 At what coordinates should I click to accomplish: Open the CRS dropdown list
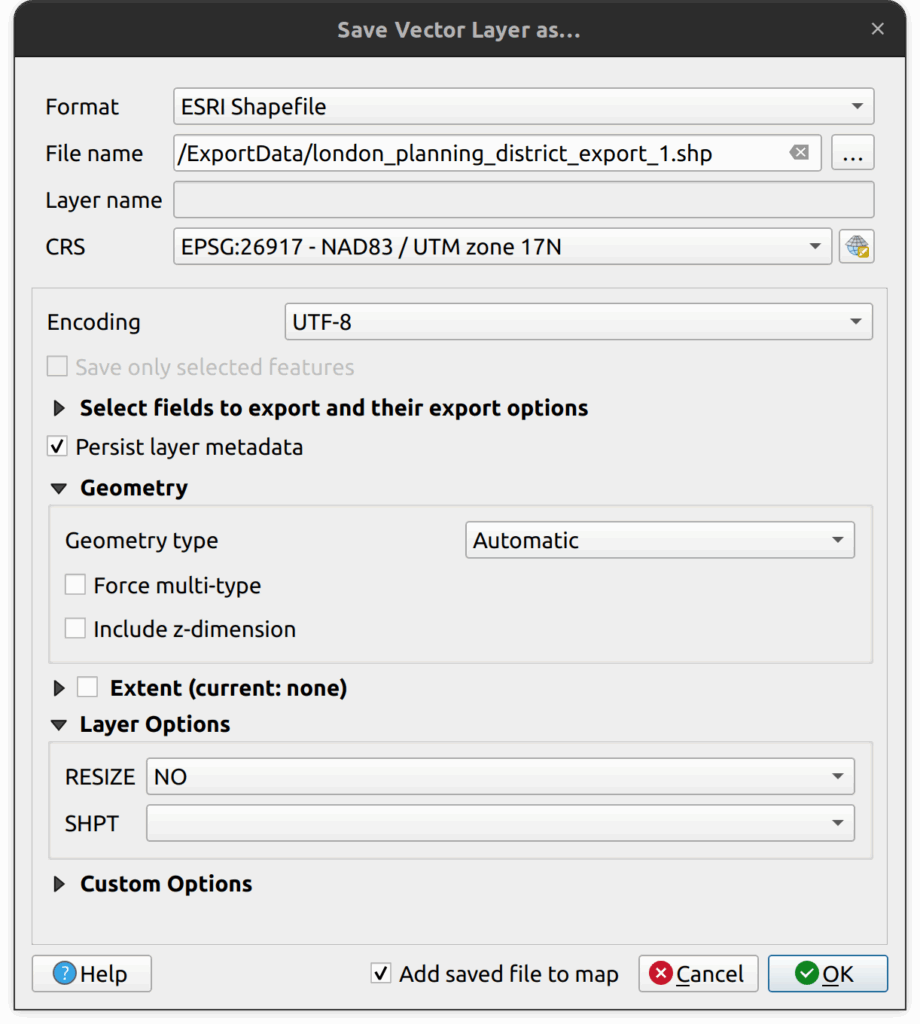point(502,247)
